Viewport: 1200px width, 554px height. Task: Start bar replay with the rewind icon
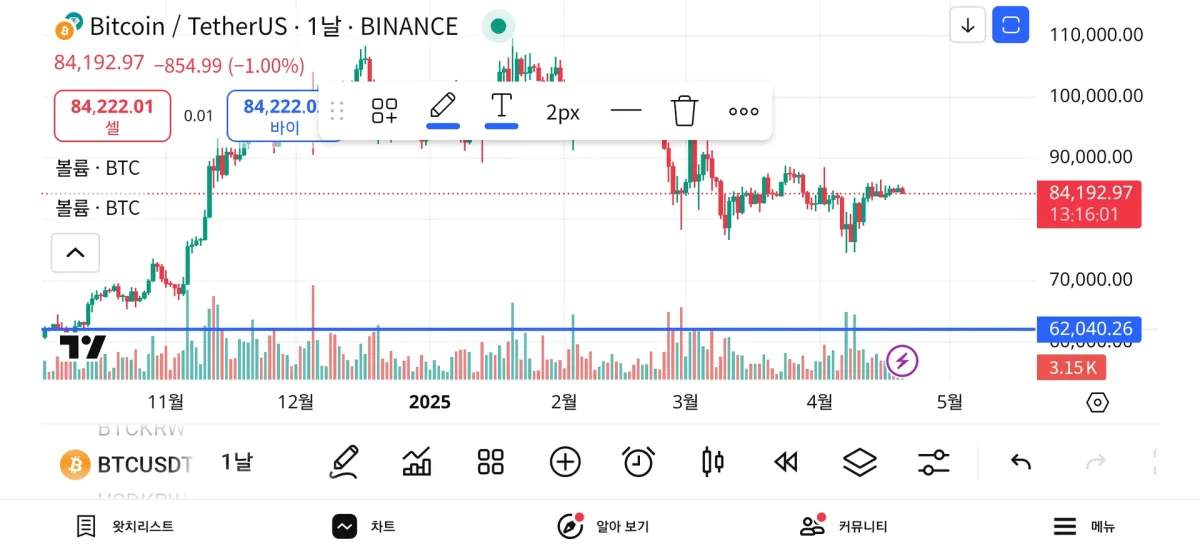pyautogui.click(x=786, y=461)
